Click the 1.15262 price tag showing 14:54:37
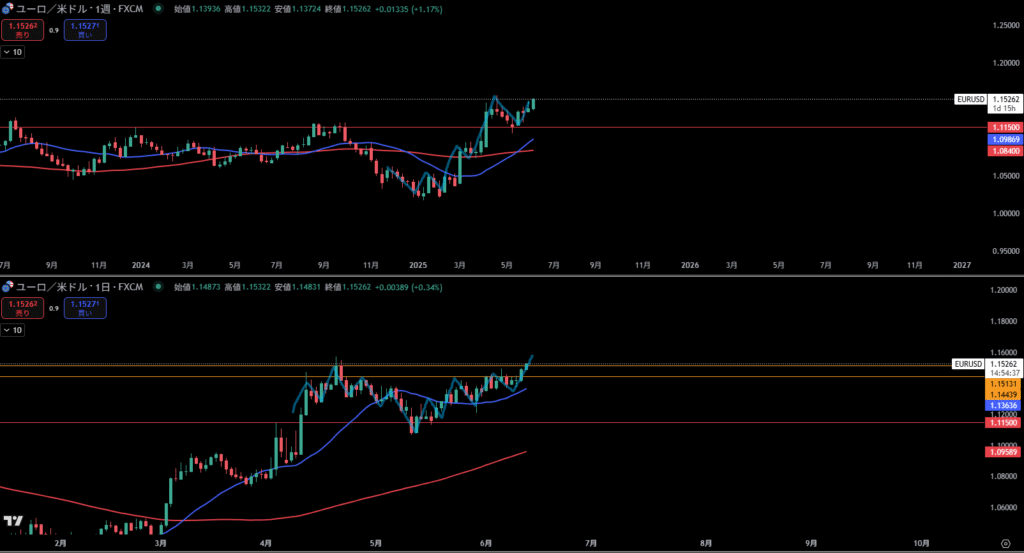The image size is (1024, 553). (x=1004, y=368)
